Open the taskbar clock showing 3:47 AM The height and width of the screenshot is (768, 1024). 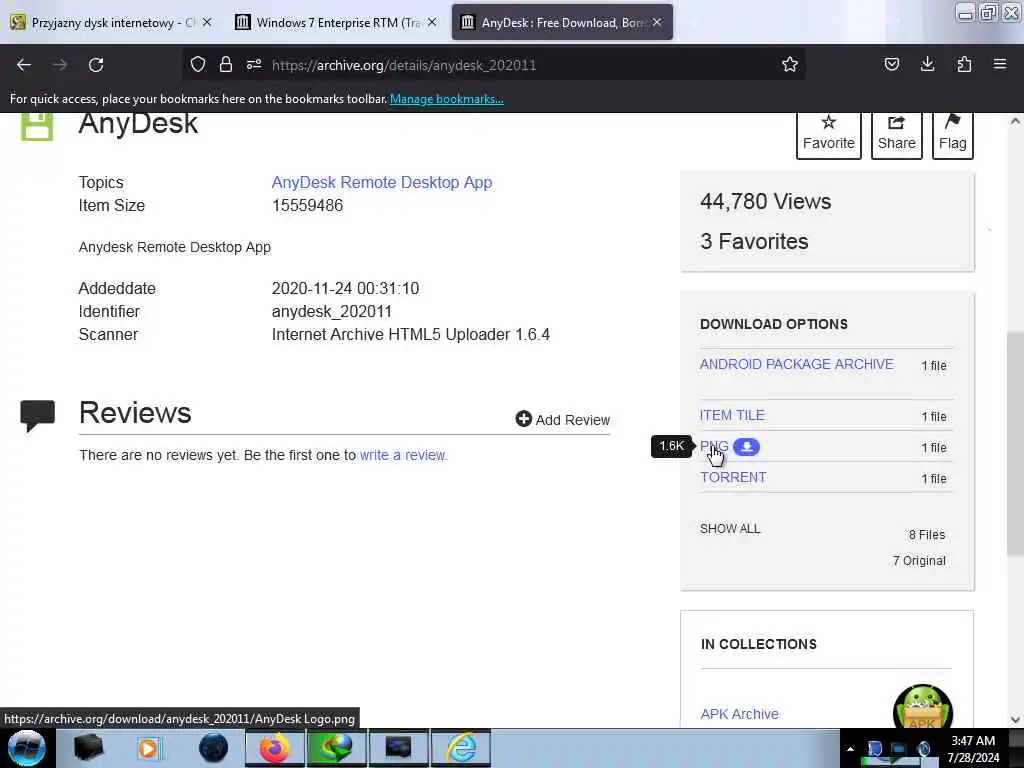pos(973,749)
